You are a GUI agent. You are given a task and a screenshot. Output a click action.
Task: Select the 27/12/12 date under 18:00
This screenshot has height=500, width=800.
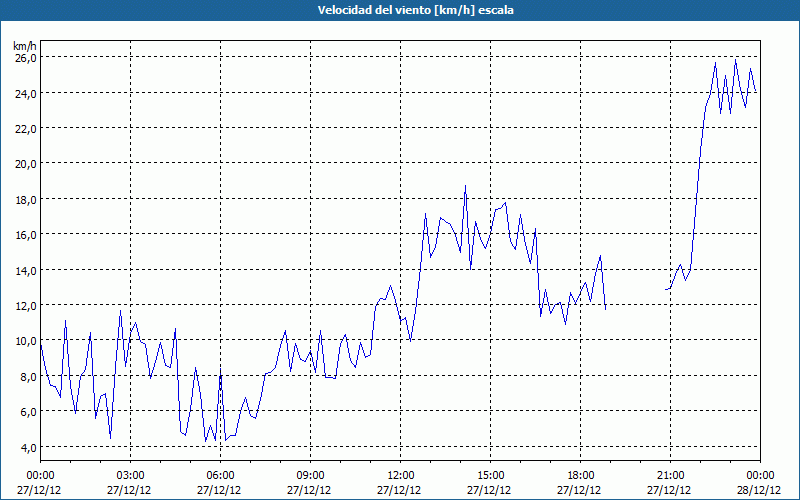tap(579, 490)
